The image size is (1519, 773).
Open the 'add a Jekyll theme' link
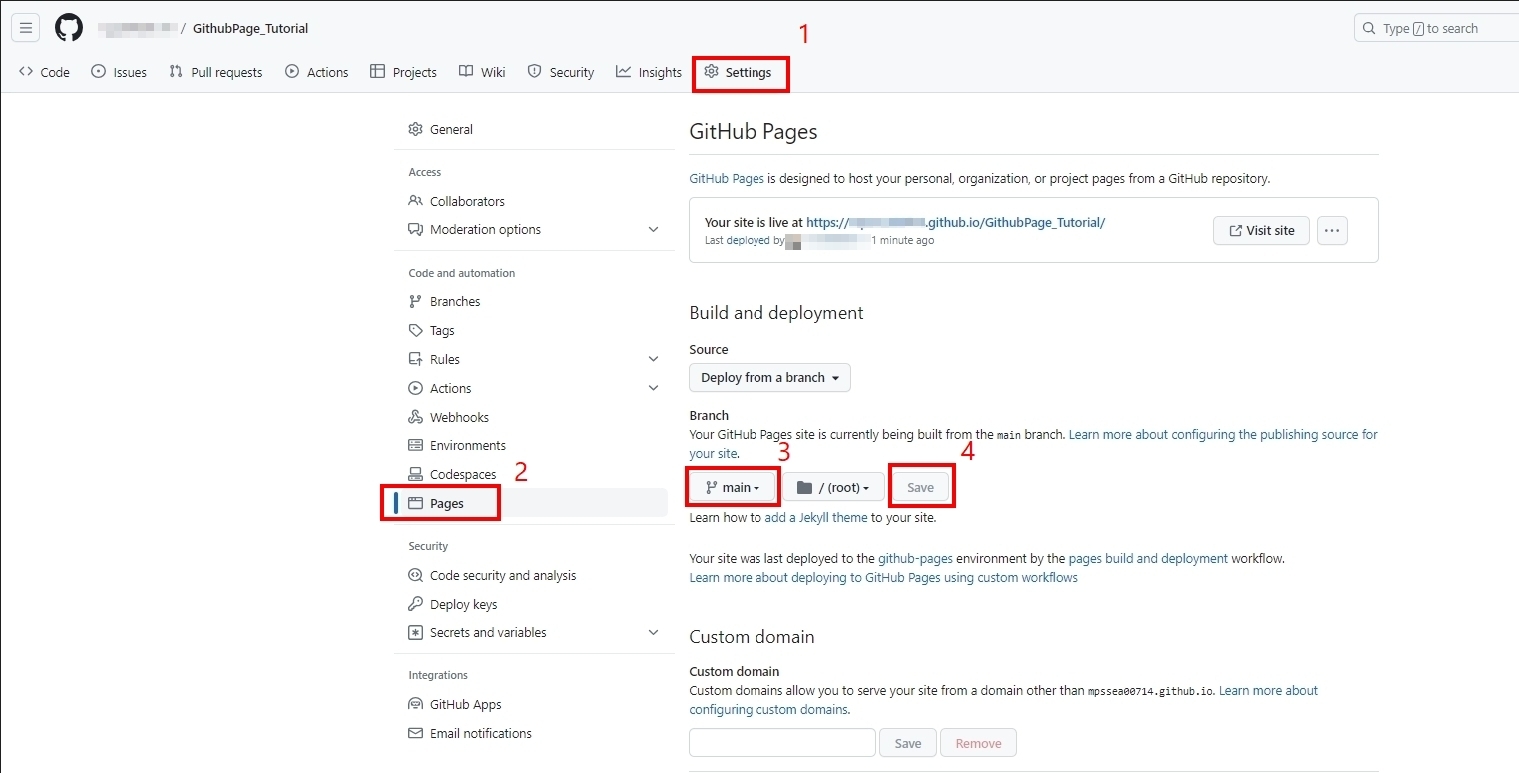pyautogui.click(x=816, y=517)
